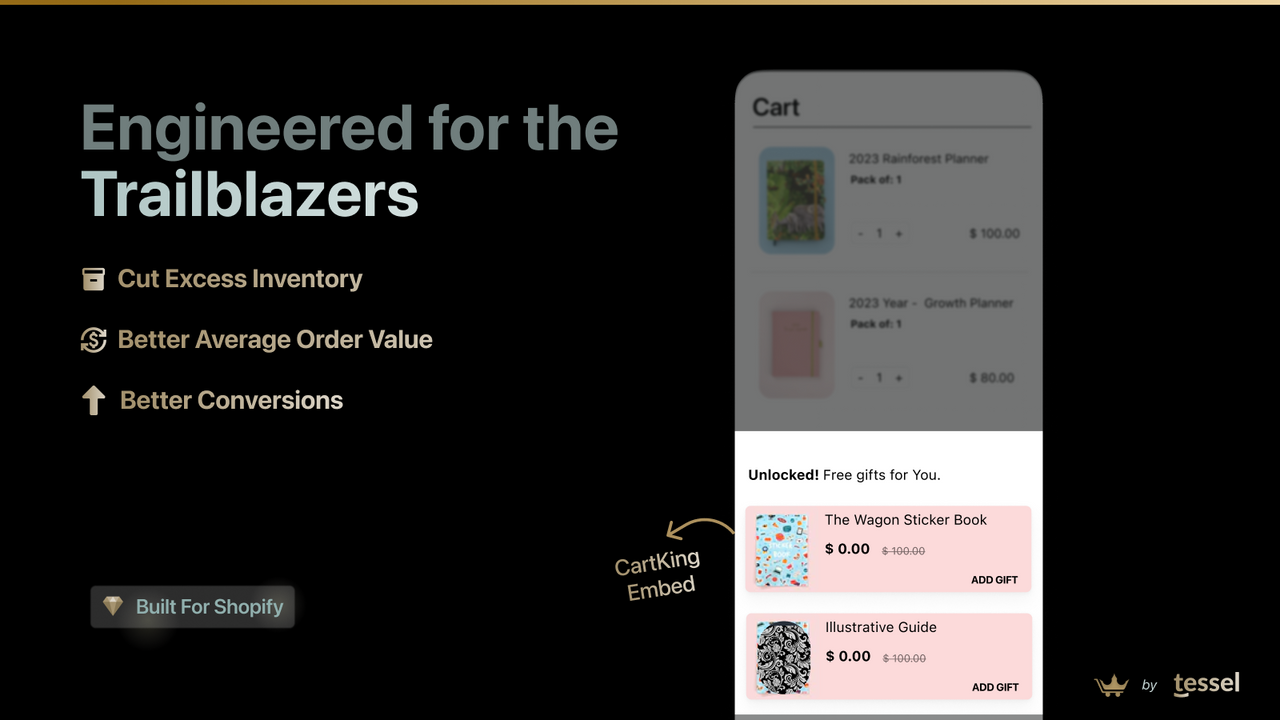
Task: Click the 2023 Rainforest Planner title link
Action: (x=918, y=159)
